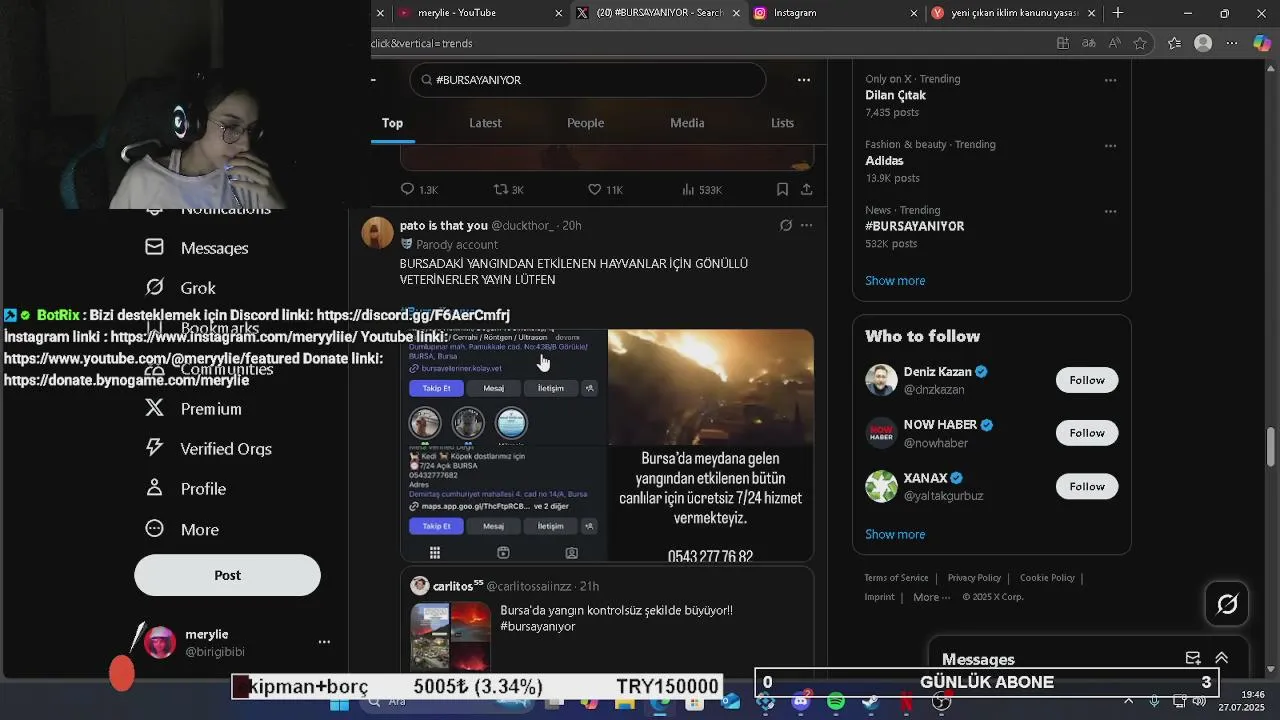Close the meryile - YouTube tab

(558, 13)
